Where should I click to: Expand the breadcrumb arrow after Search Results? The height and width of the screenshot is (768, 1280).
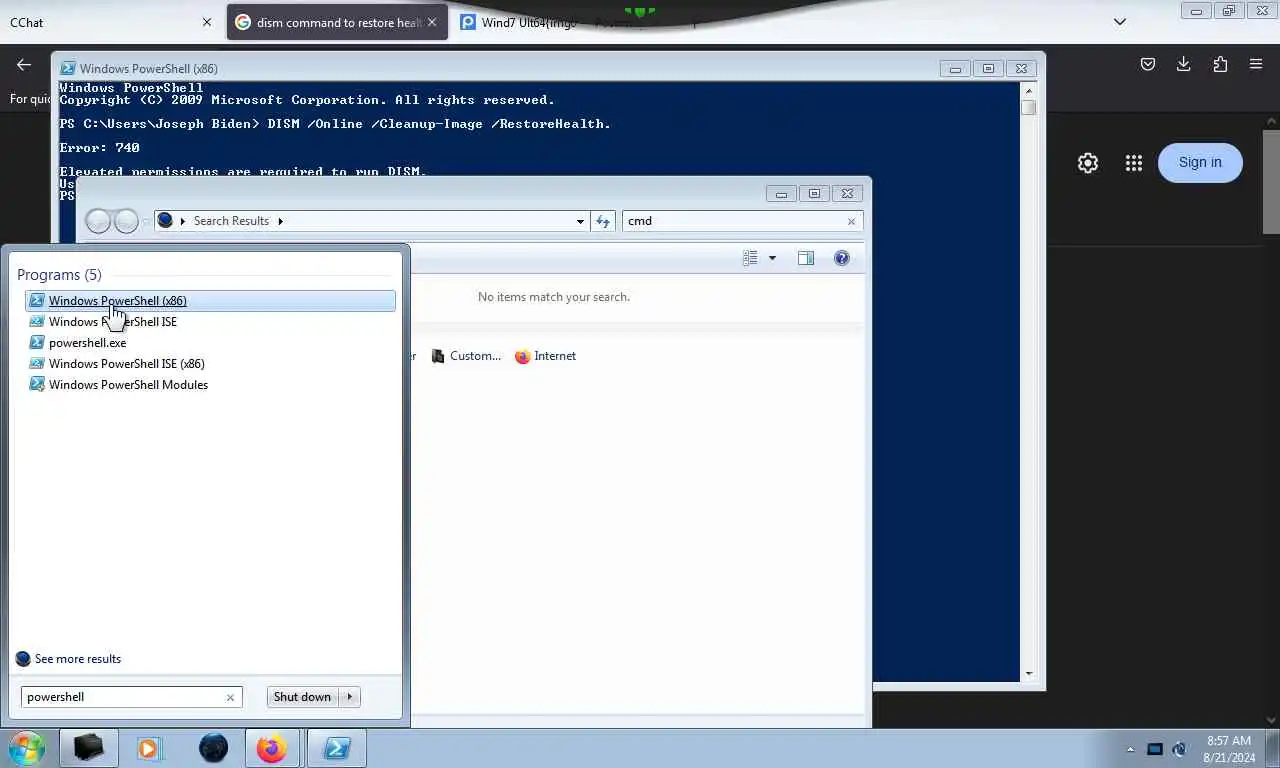[280, 221]
